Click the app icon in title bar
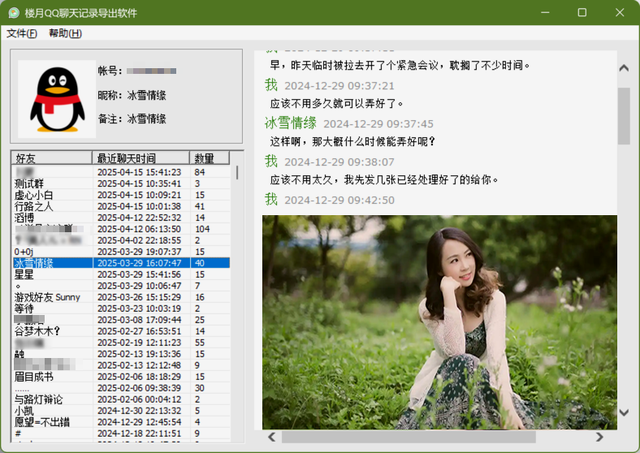Viewport: 640px width, 453px height. click(x=14, y=13)
